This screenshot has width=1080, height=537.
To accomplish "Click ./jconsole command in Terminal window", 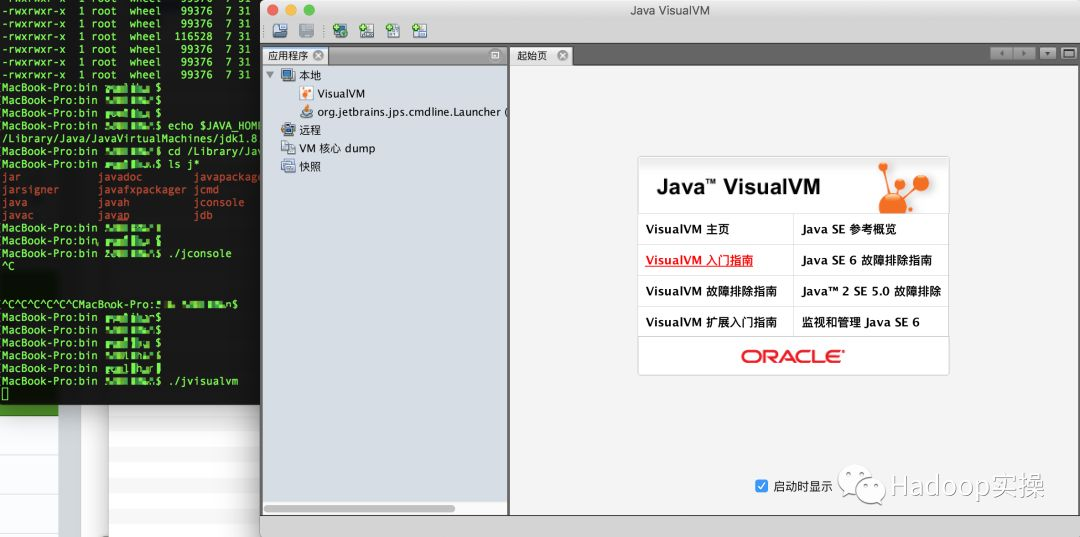I will 200,253.
